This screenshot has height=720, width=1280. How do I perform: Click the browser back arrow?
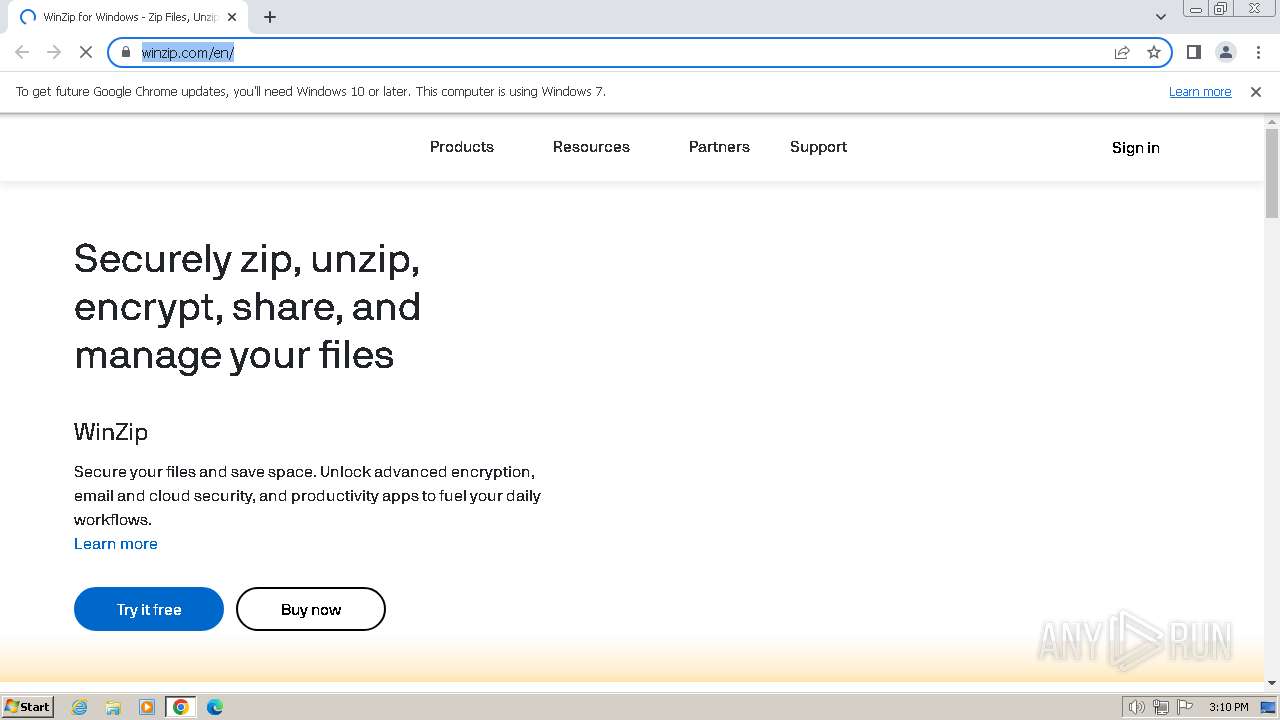[22, 52]
